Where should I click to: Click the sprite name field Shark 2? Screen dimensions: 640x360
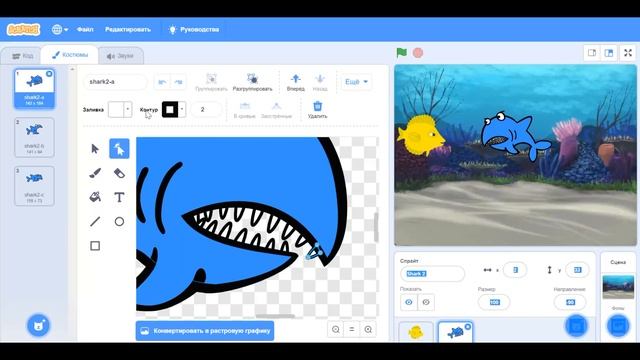coord(432,273)
